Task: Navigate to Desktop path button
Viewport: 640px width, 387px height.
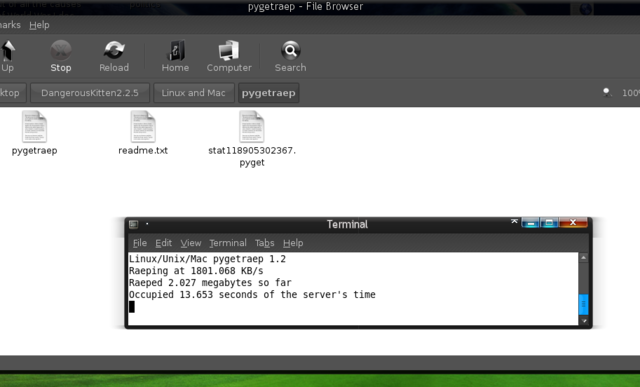Action: tap(12, 93)
